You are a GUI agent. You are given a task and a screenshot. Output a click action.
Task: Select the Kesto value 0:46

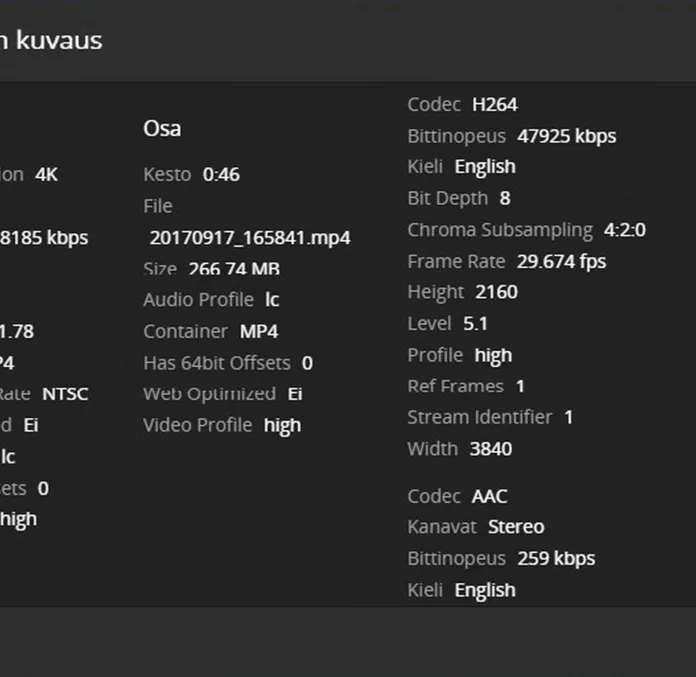(221, 174)
